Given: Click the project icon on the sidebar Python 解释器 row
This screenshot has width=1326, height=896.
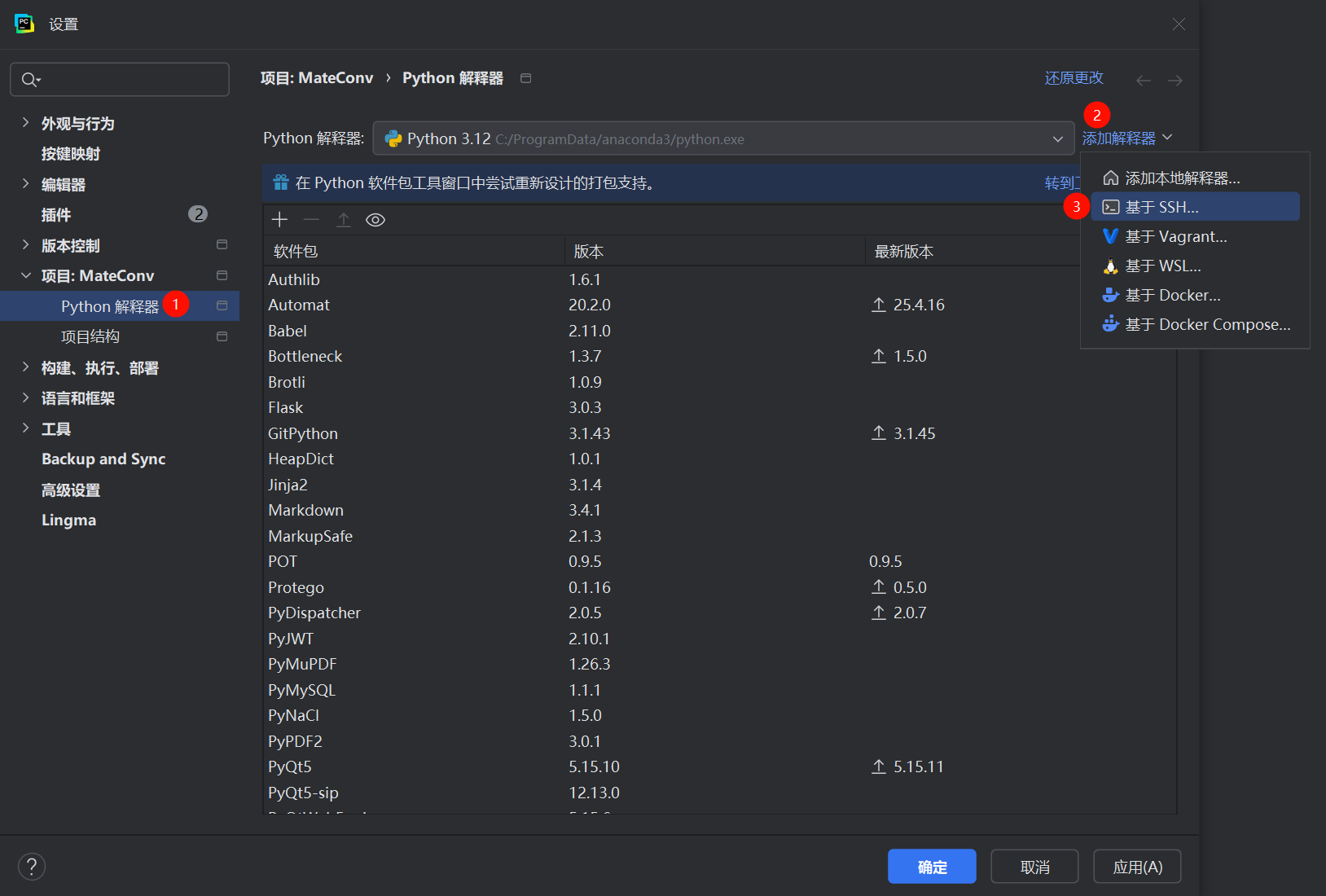Looking at the screenshot, I should point(222,305).
